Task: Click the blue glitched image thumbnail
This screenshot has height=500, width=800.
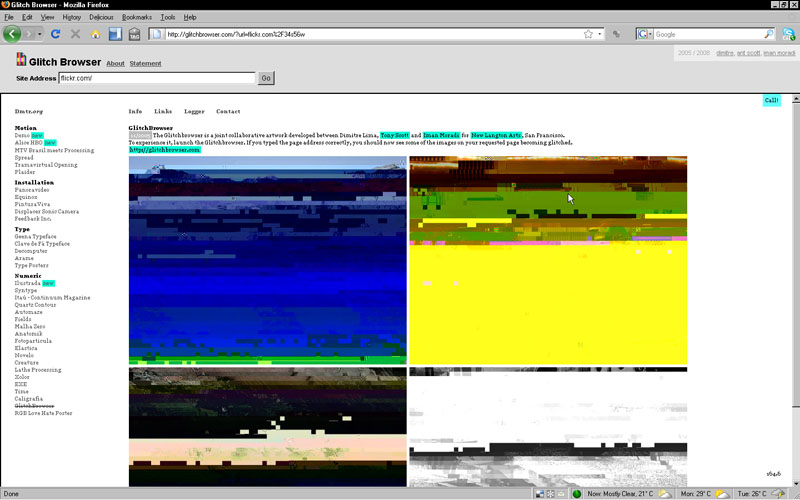Action: point(267,260)
